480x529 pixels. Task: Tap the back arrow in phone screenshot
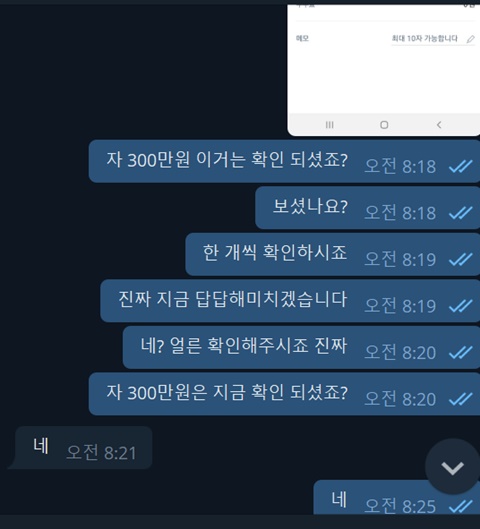[439, 125]
